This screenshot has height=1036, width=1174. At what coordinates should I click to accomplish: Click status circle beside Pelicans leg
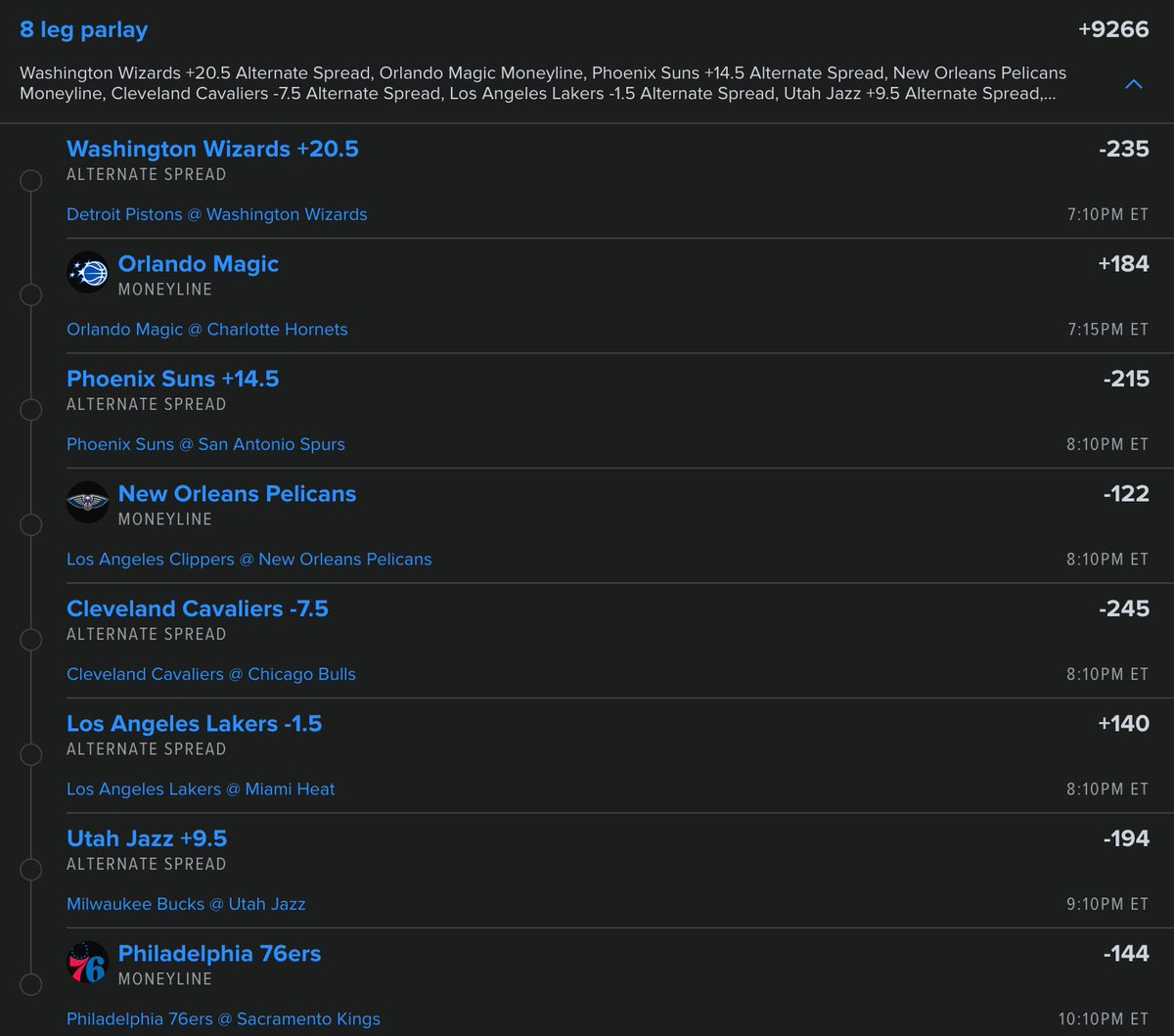pos(31,524)
